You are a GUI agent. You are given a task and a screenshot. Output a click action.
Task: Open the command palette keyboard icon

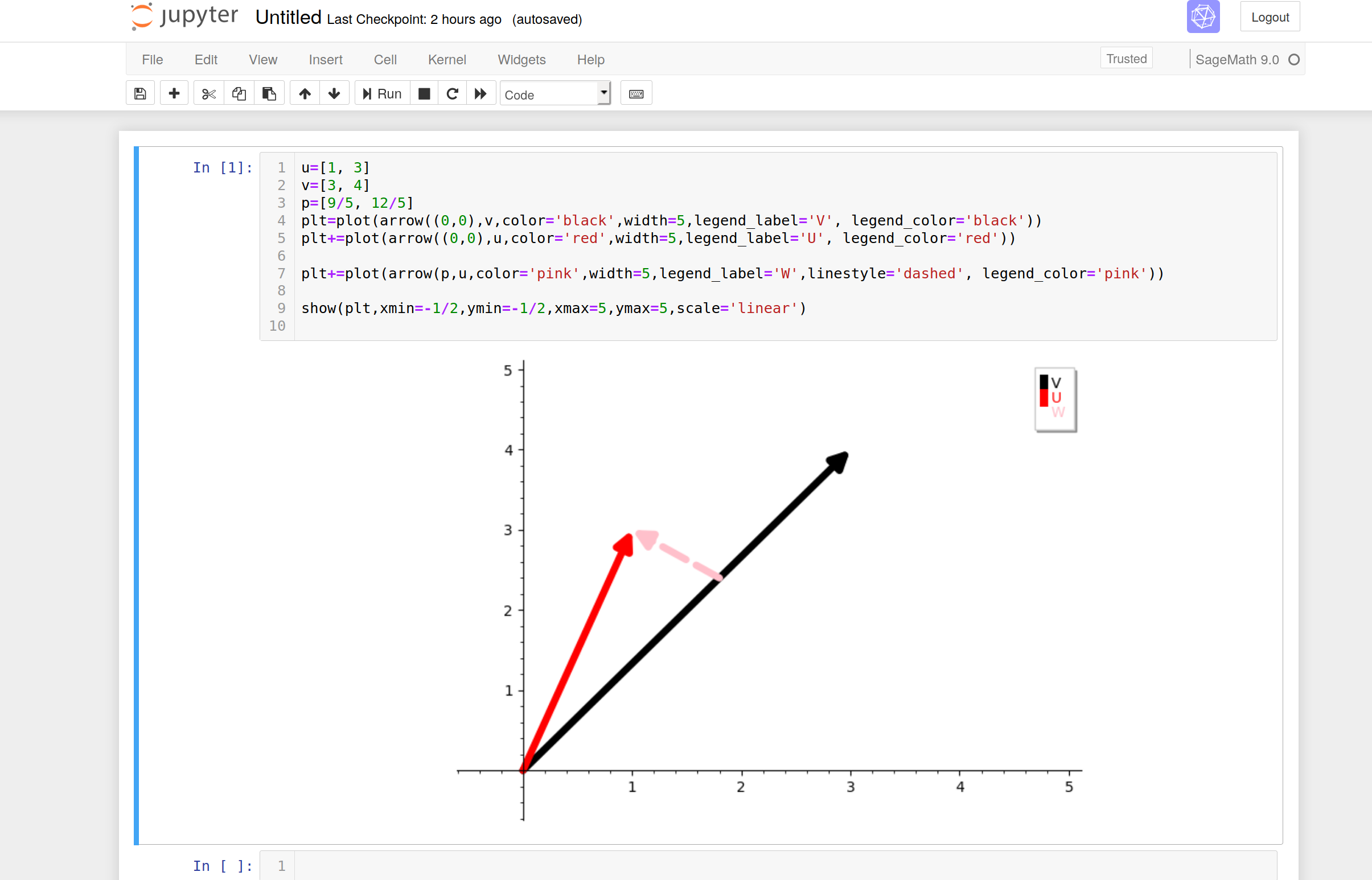636,94
